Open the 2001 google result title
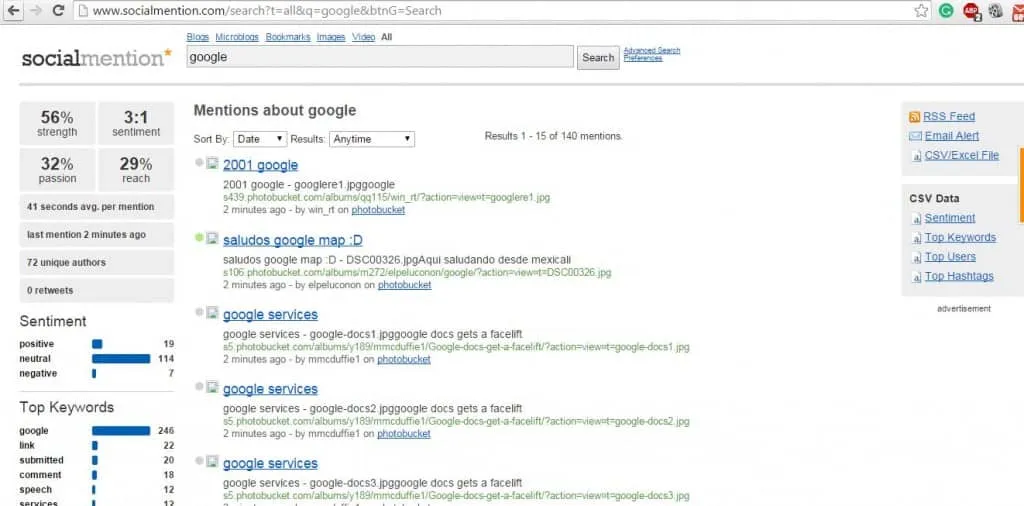The height and width of the screenshot is (506, 1024). (261, 165)
